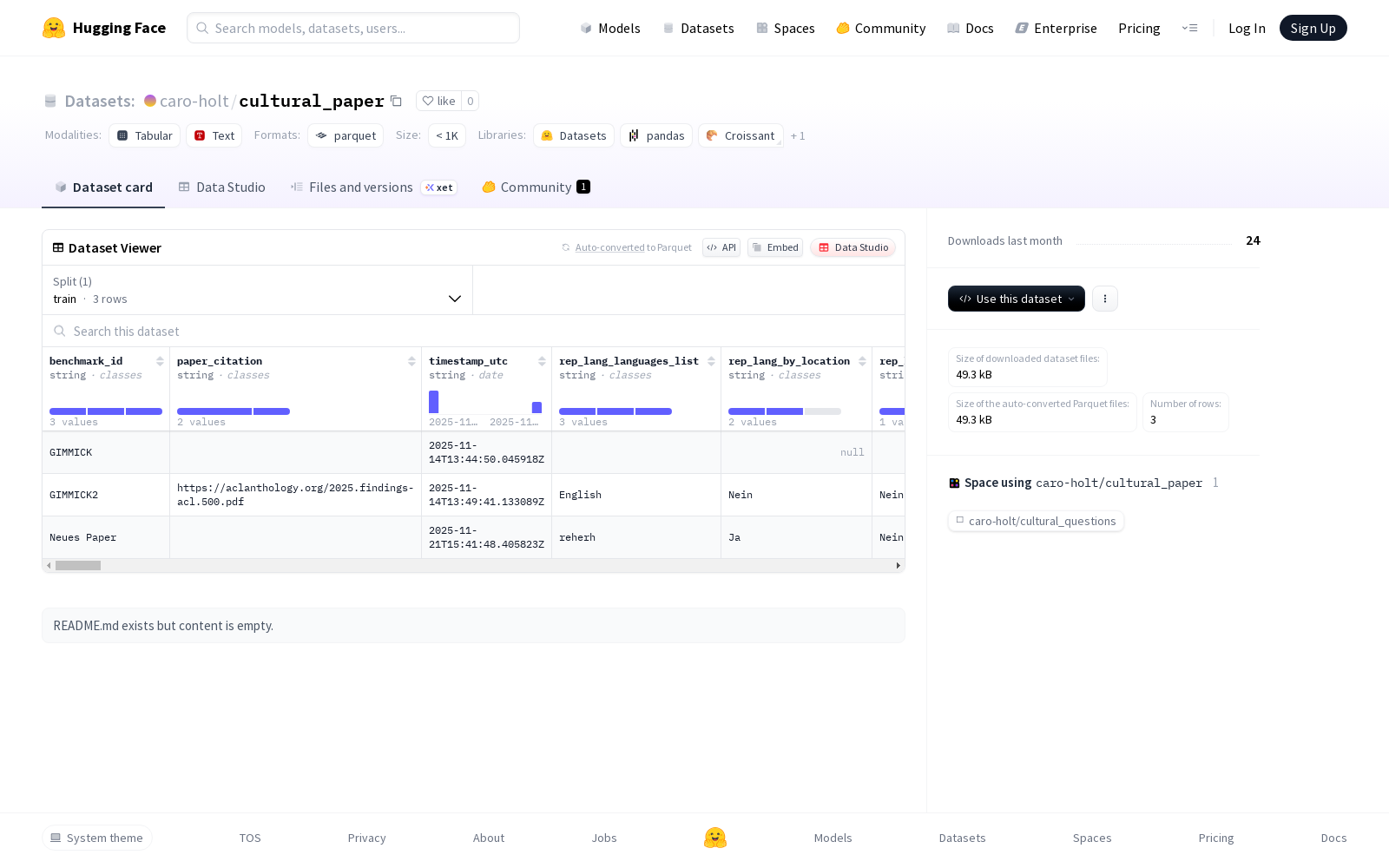
Task: Expand the Split train dropdown
Action: coord(257,290)
